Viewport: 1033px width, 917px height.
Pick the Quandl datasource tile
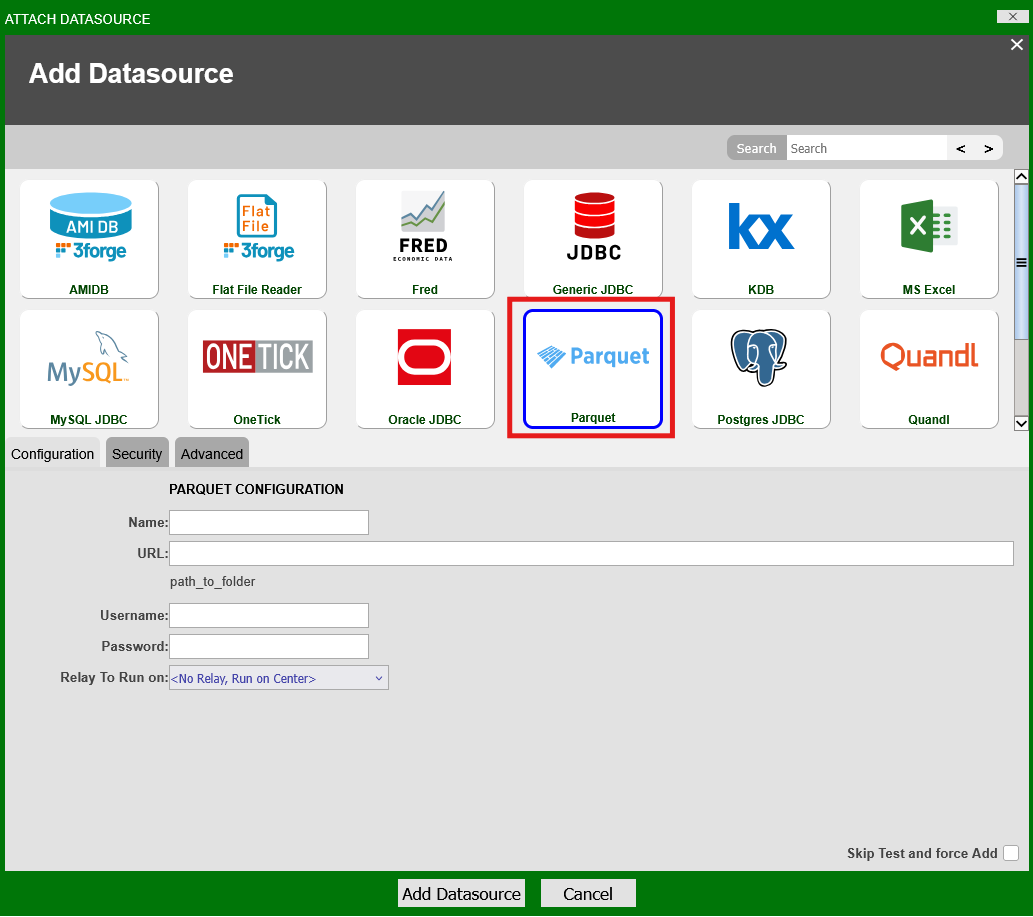929,369
